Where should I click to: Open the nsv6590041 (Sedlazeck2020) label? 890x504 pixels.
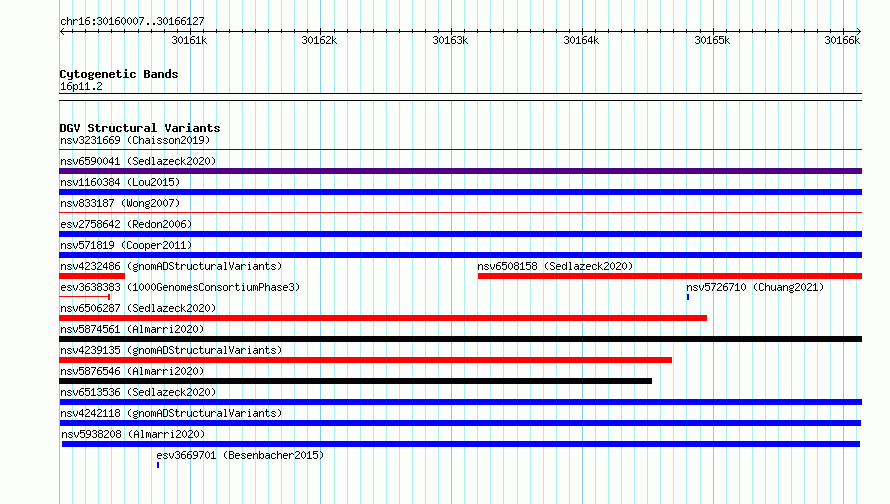point(138,161)
